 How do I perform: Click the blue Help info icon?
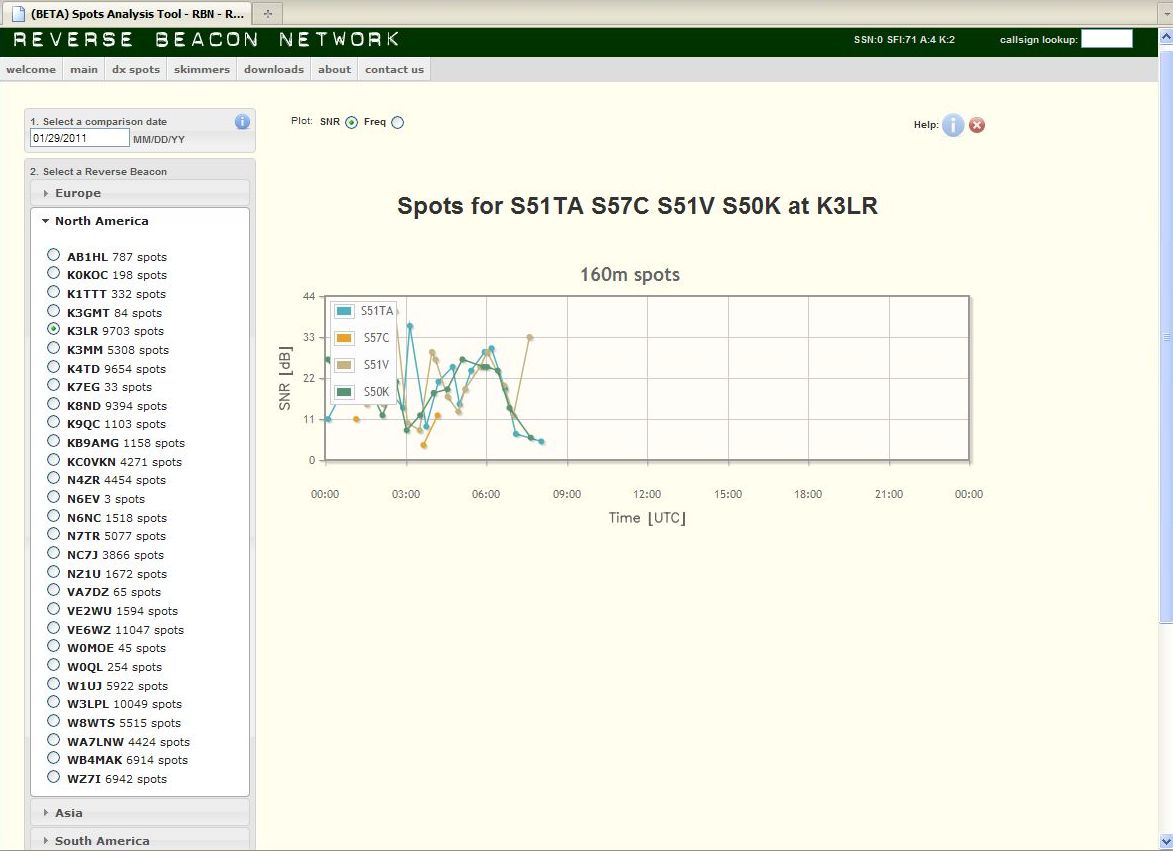[x=953, y=125]
